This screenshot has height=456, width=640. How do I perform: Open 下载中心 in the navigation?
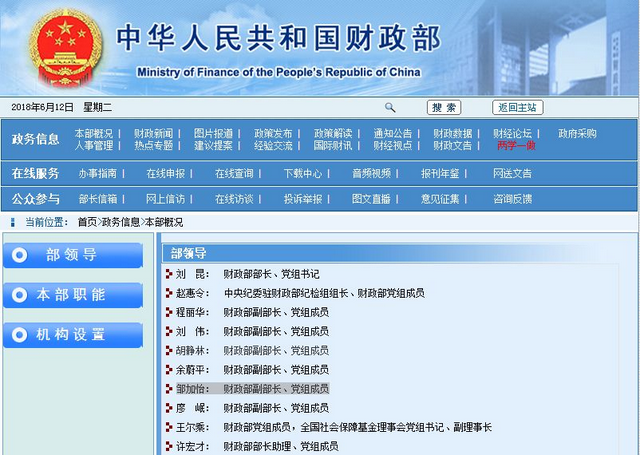(x=302, y=173)
